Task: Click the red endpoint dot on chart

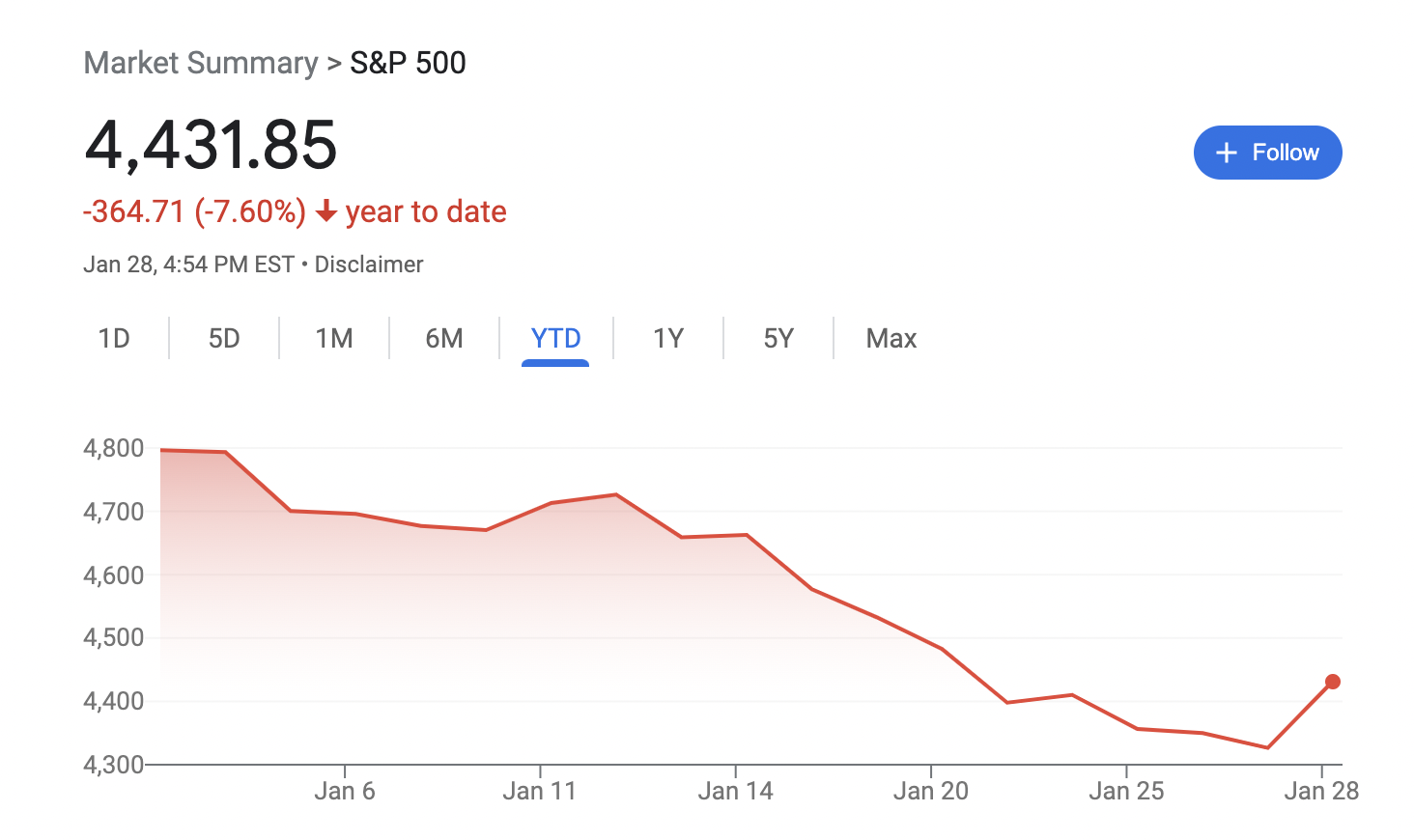Action: coord(1333,682)
